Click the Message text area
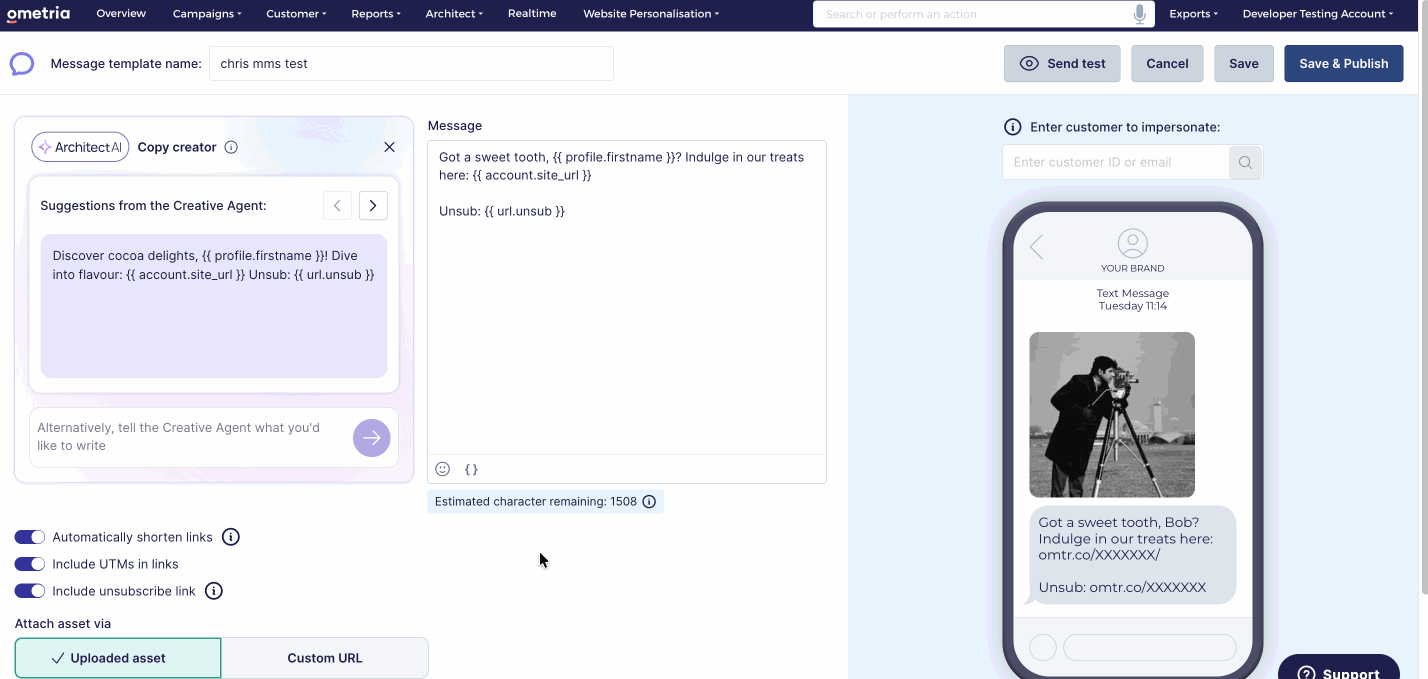Screen dimensions: 1428x679 click(627, 297)
